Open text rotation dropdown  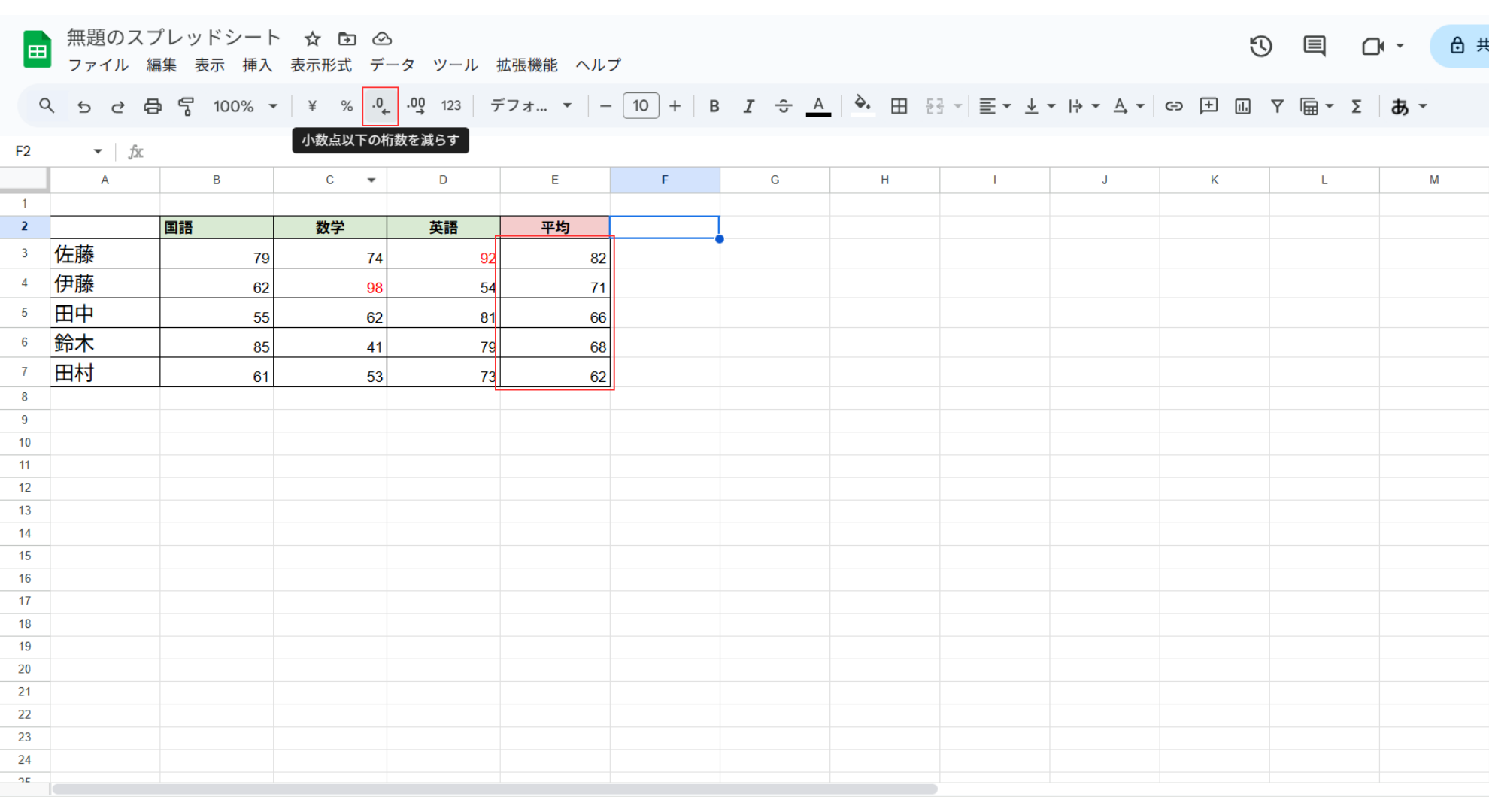click(x=1128, y=106)
